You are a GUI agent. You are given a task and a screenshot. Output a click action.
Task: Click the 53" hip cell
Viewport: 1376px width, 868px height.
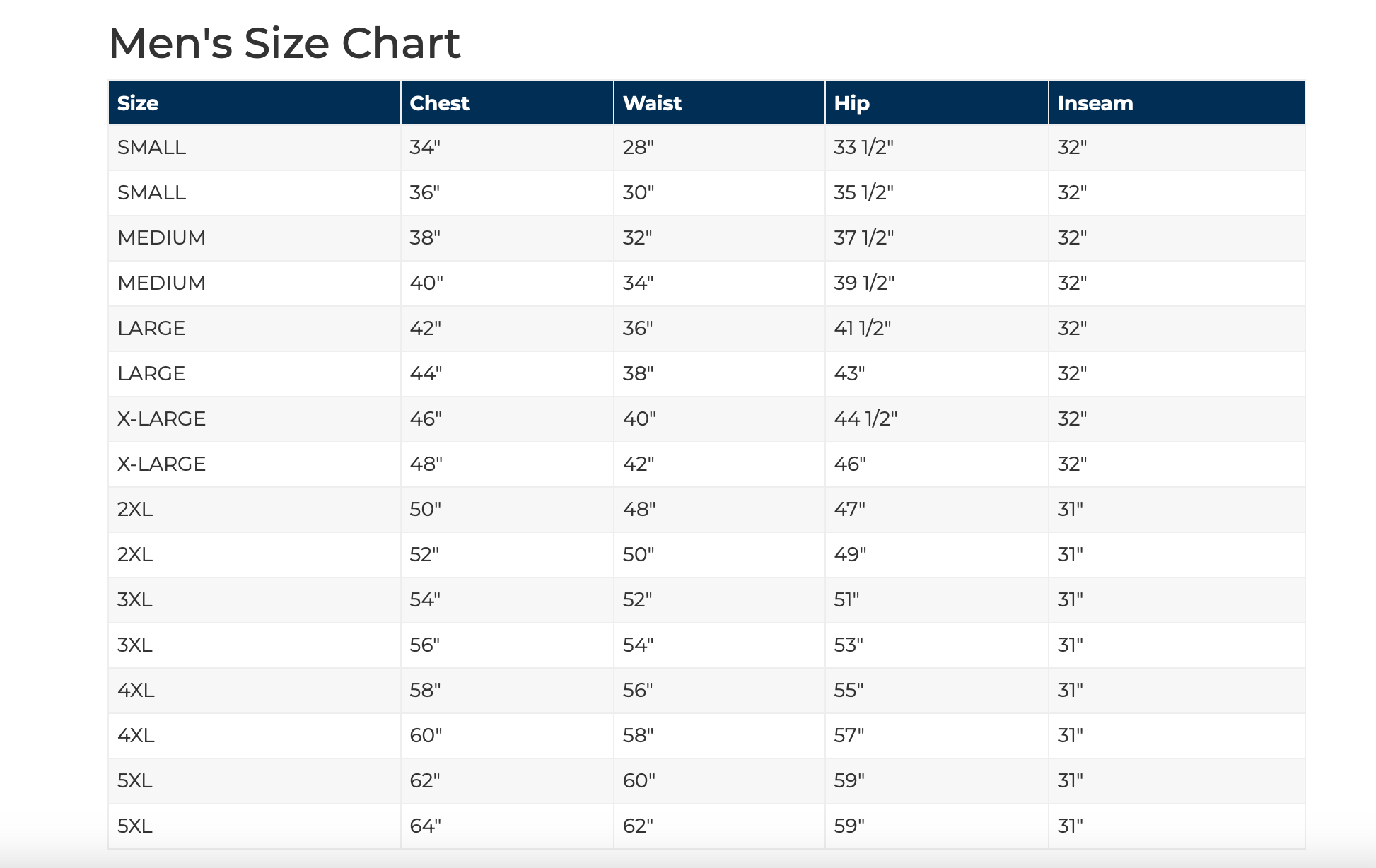[x=849, y=645]
